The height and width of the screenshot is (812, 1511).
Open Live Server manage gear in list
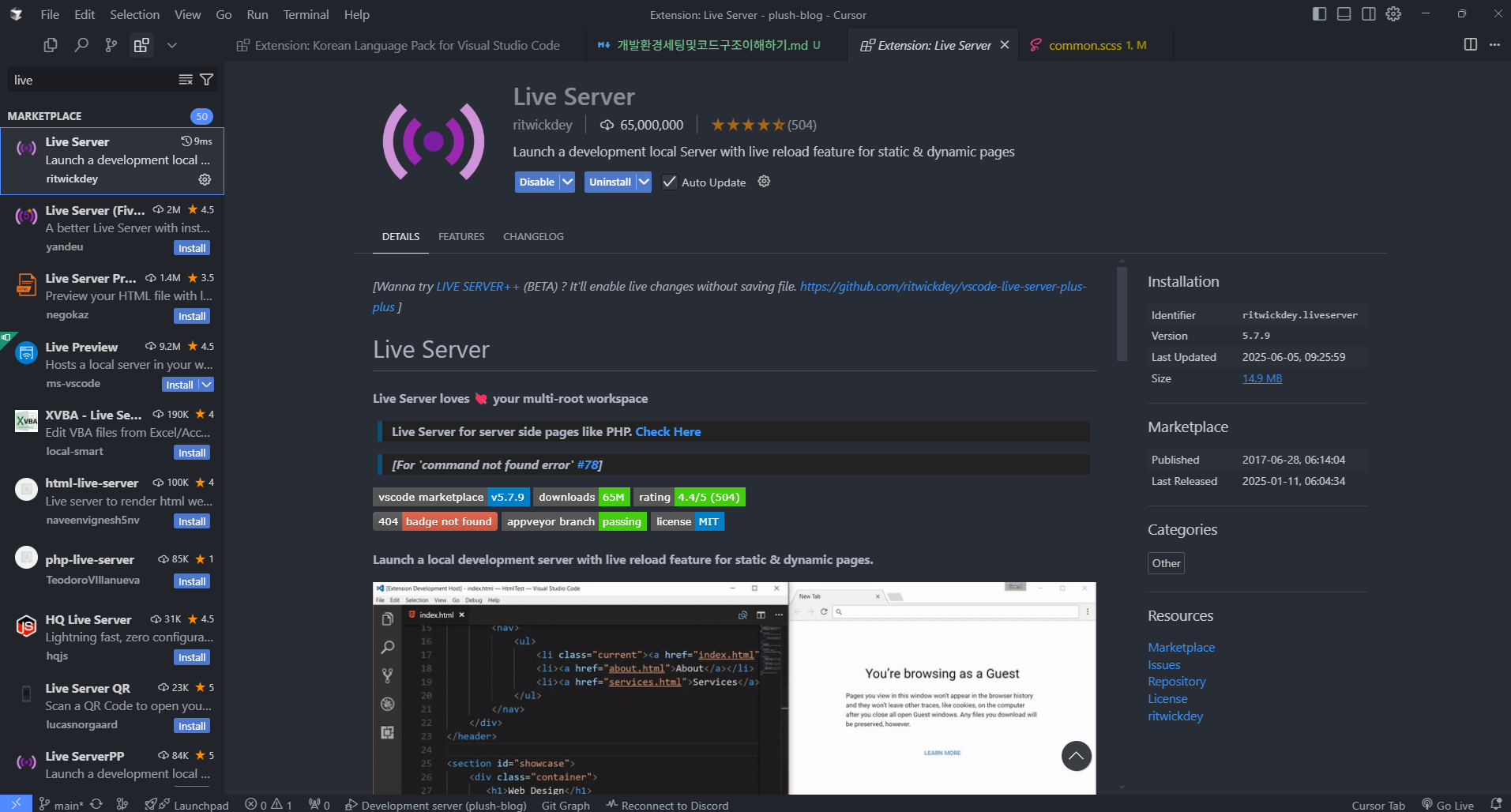(x=205, y=179)
